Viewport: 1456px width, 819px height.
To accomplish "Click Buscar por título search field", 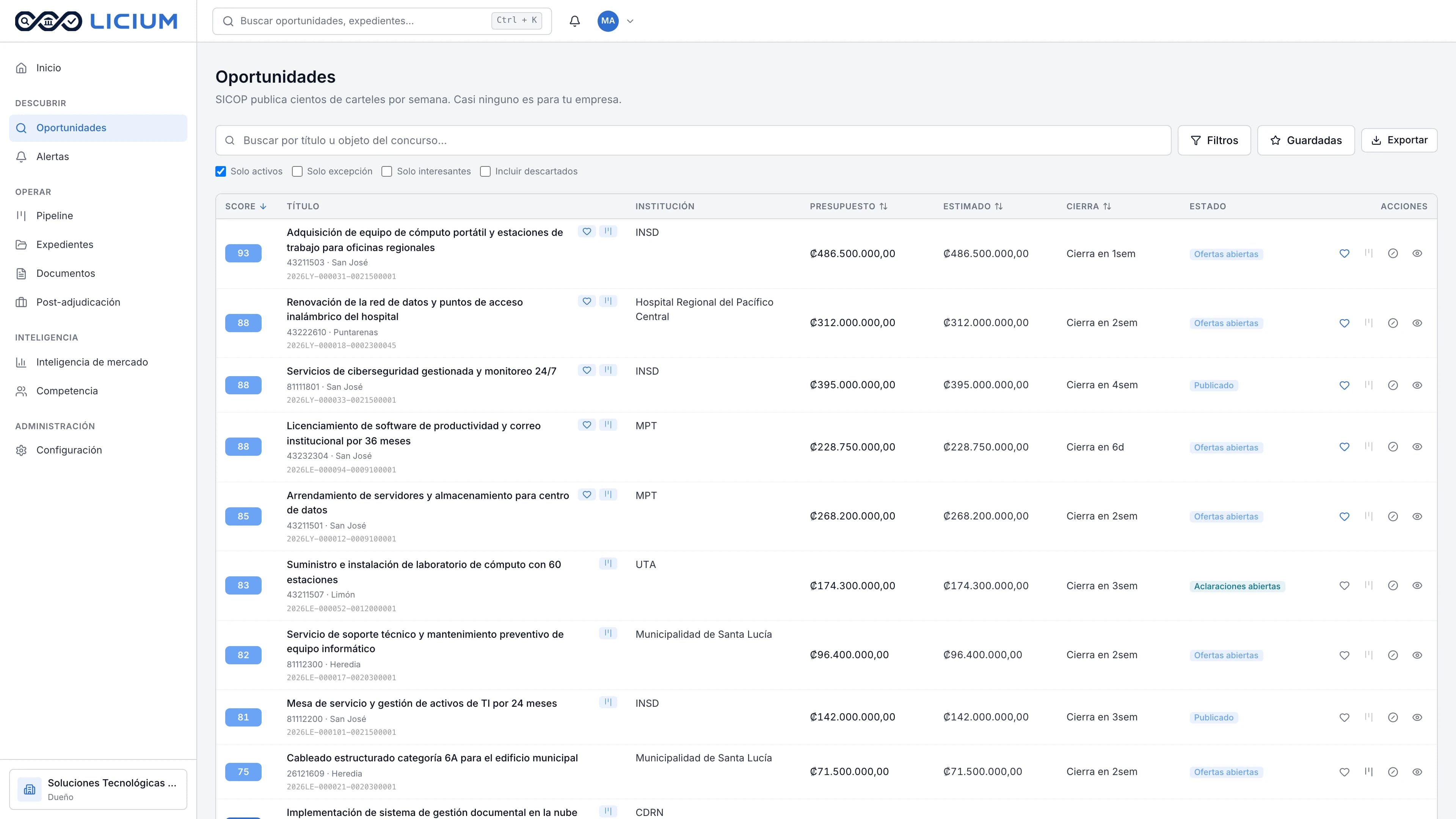I will [693, 140].
